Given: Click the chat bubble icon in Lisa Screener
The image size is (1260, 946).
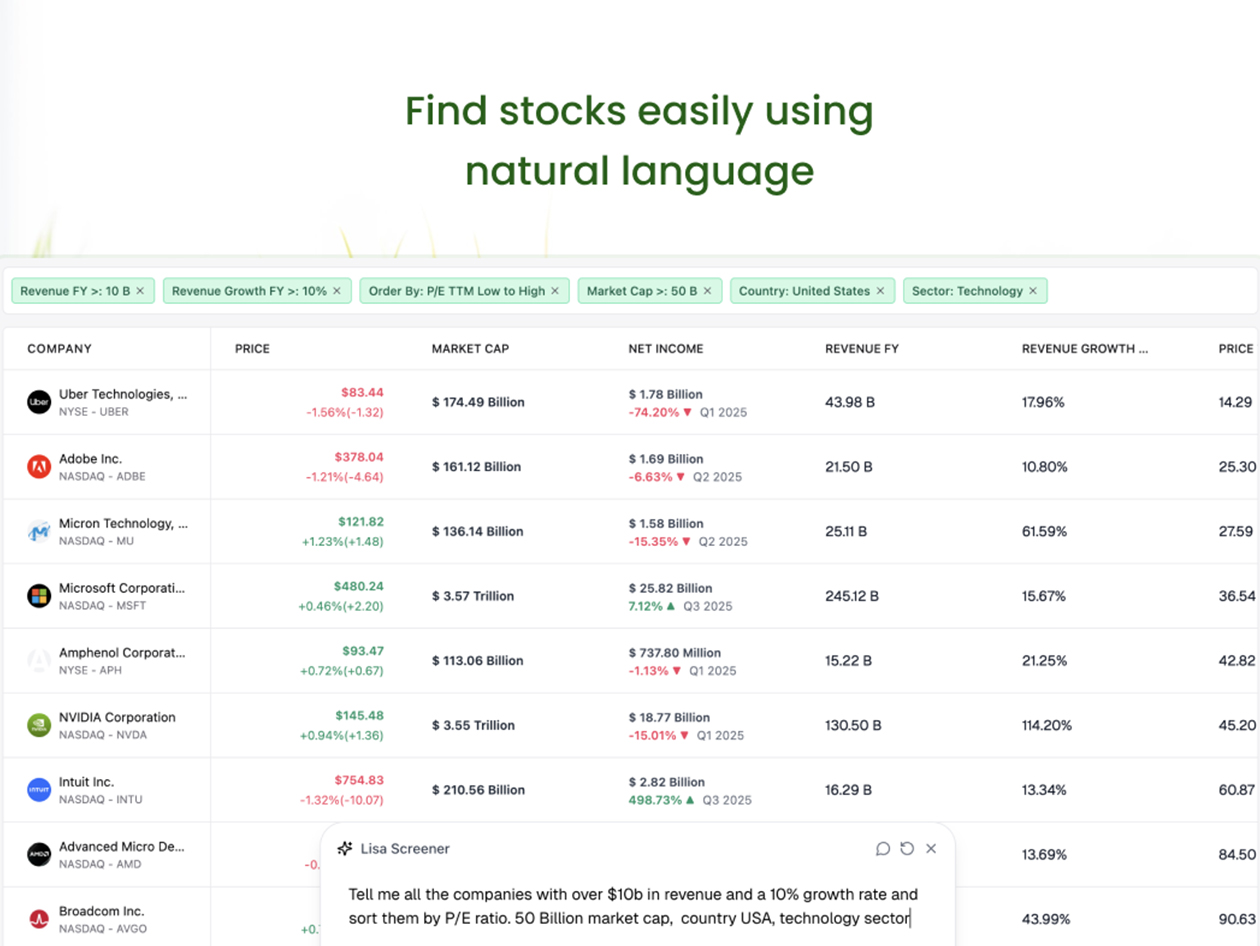Looking at the screenshot, I should tap(883, 848).
